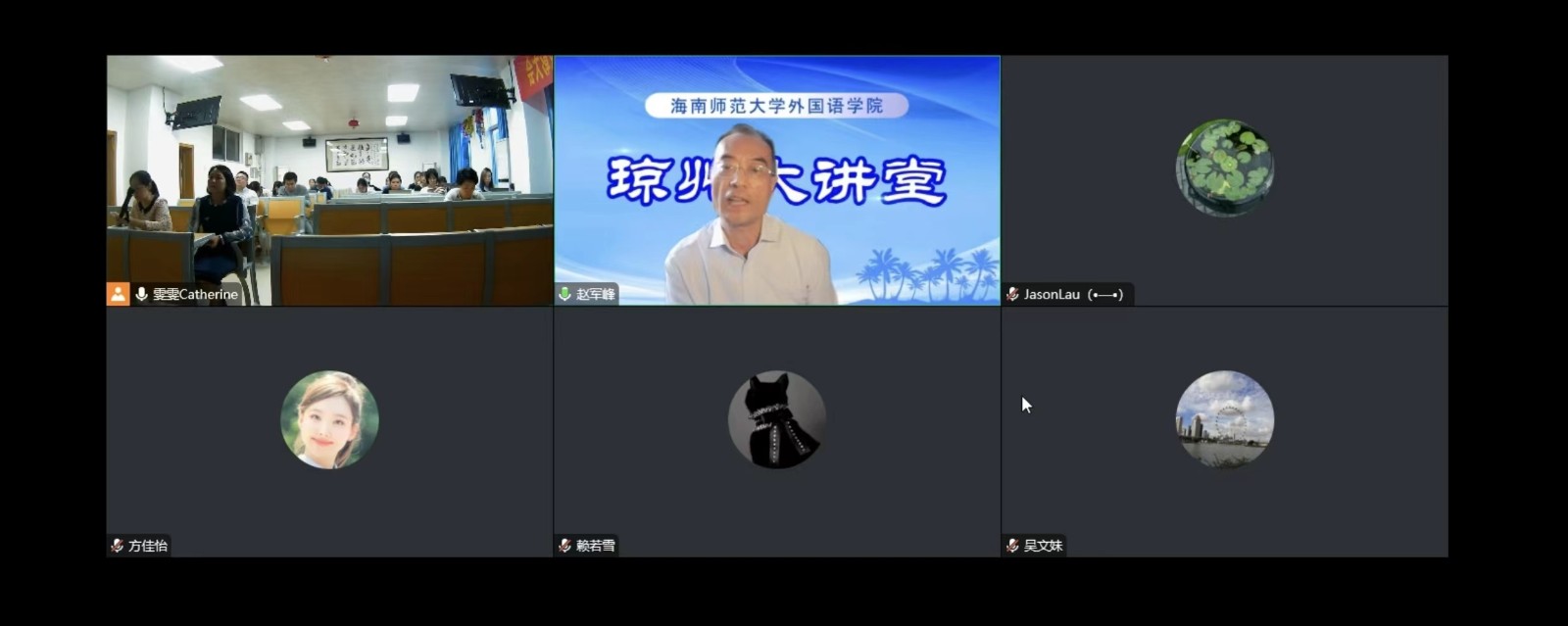The width and height of the screenshot is (1568, 626).
Task: Click the orange host icon beside Catherine
Action: click(x=118, y=294)
